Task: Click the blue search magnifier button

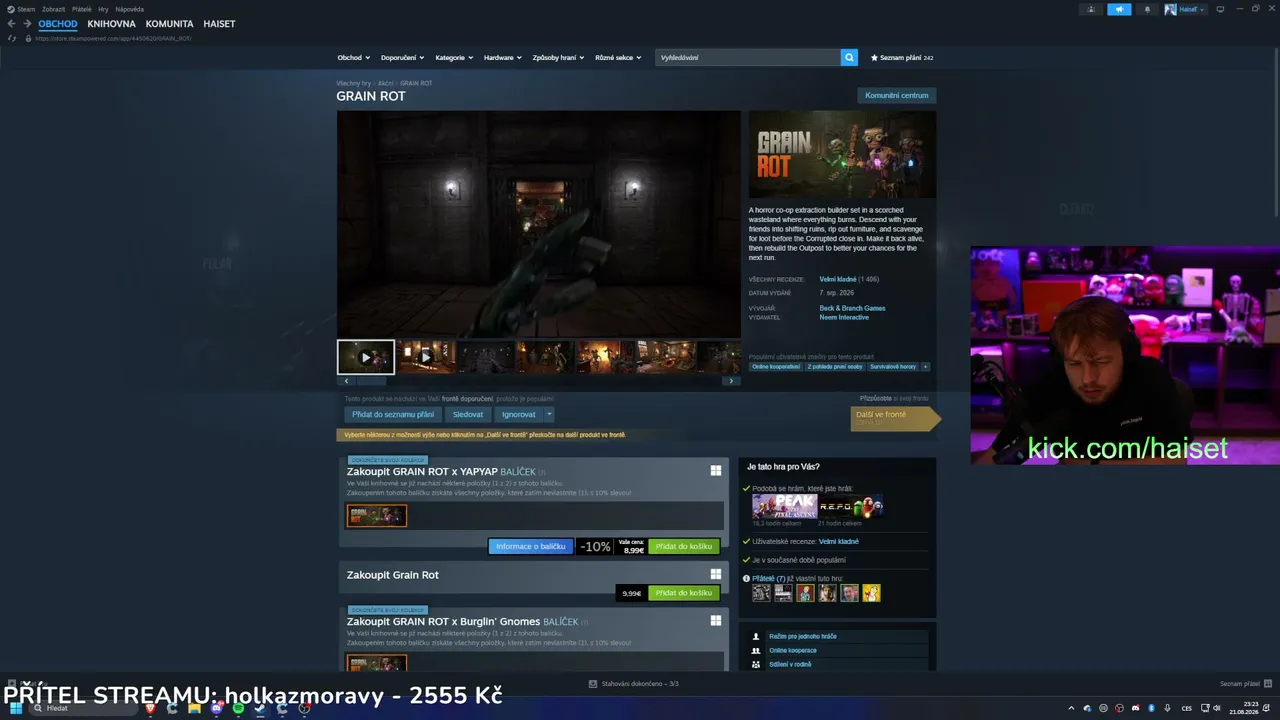Action: (849, 58)
